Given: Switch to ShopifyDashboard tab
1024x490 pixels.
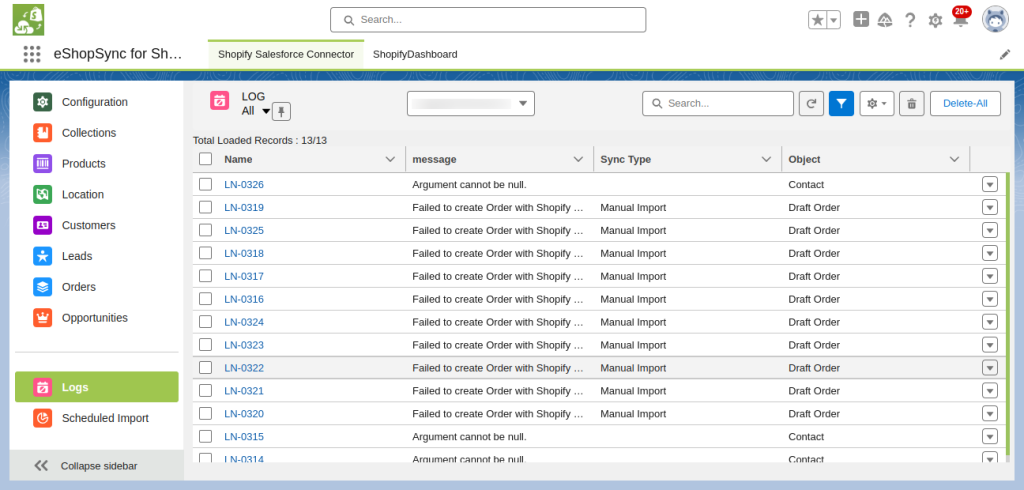Looking at the screenshot, I should click(x=415, y=54).
